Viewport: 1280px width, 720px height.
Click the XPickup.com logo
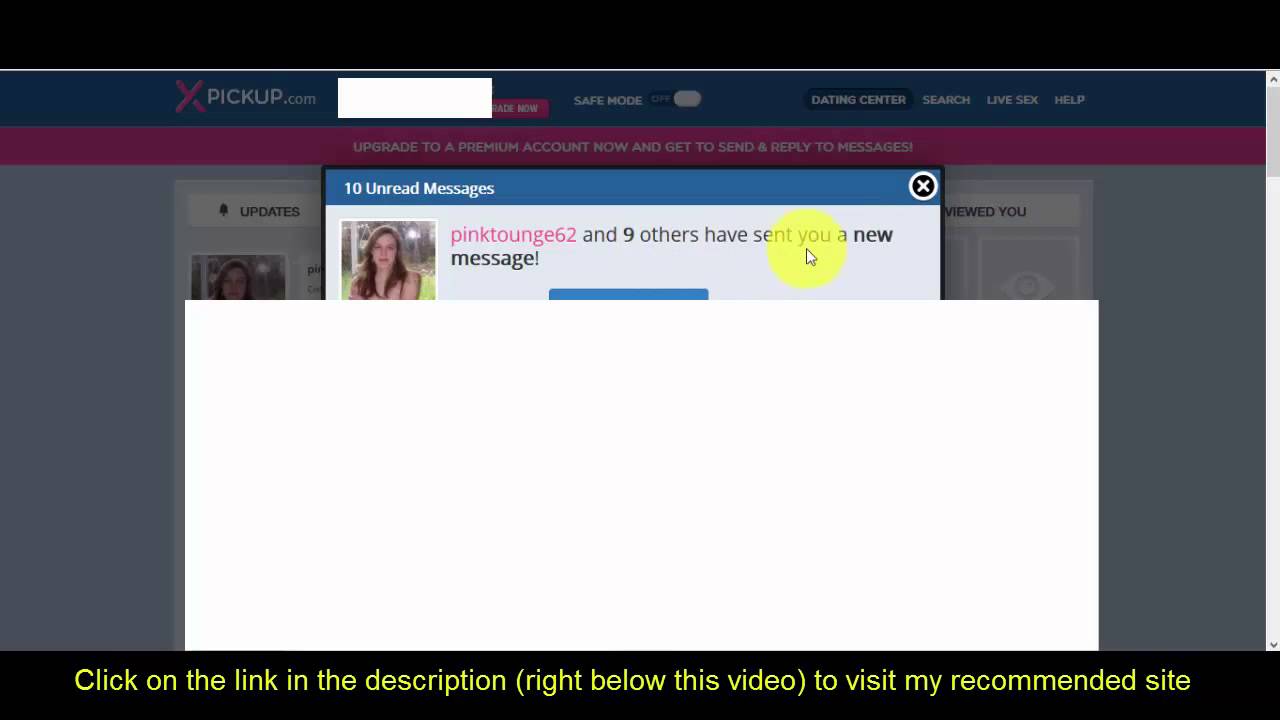coord(246,97)
